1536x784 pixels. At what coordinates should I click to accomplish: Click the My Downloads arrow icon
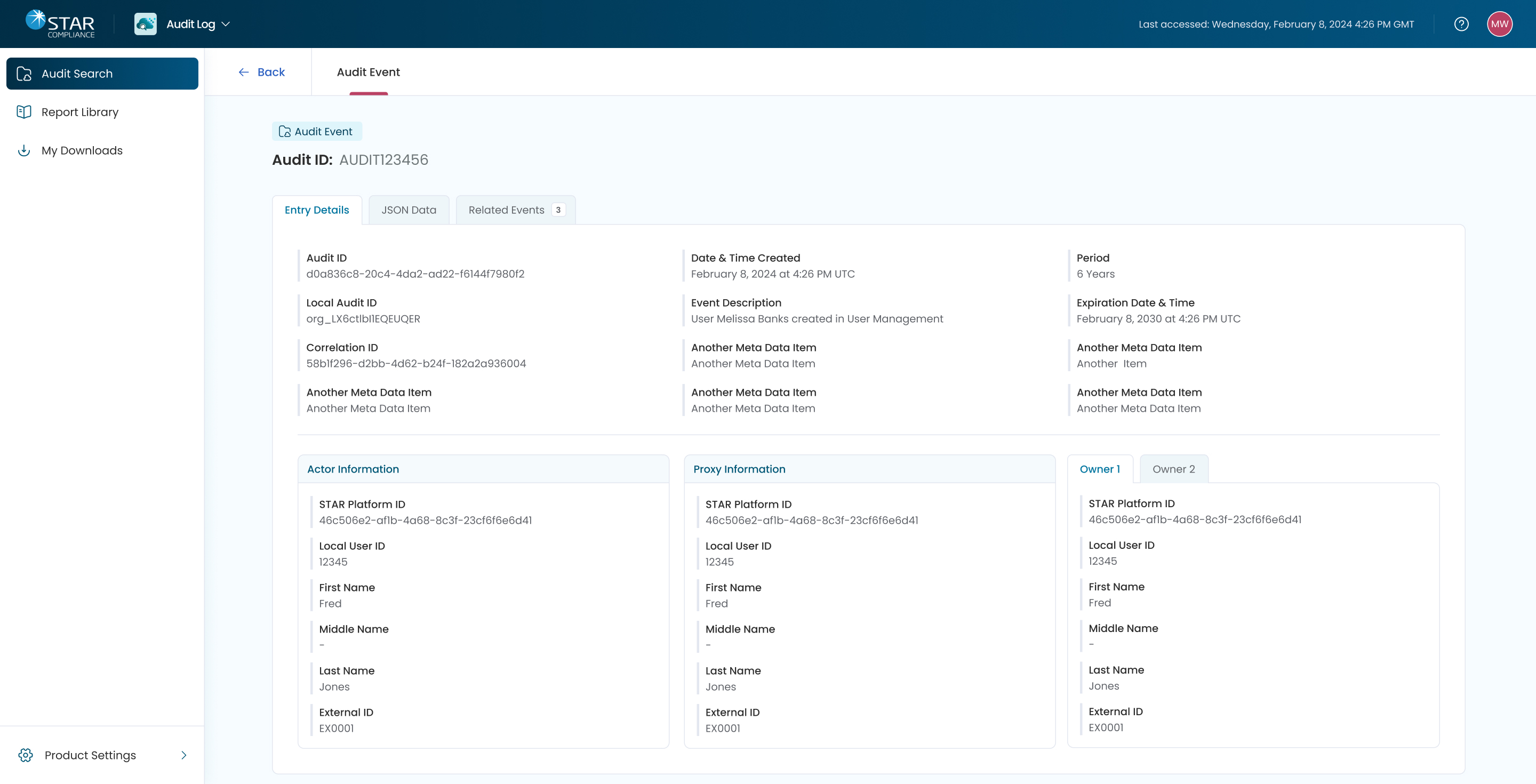click(24, 150)
